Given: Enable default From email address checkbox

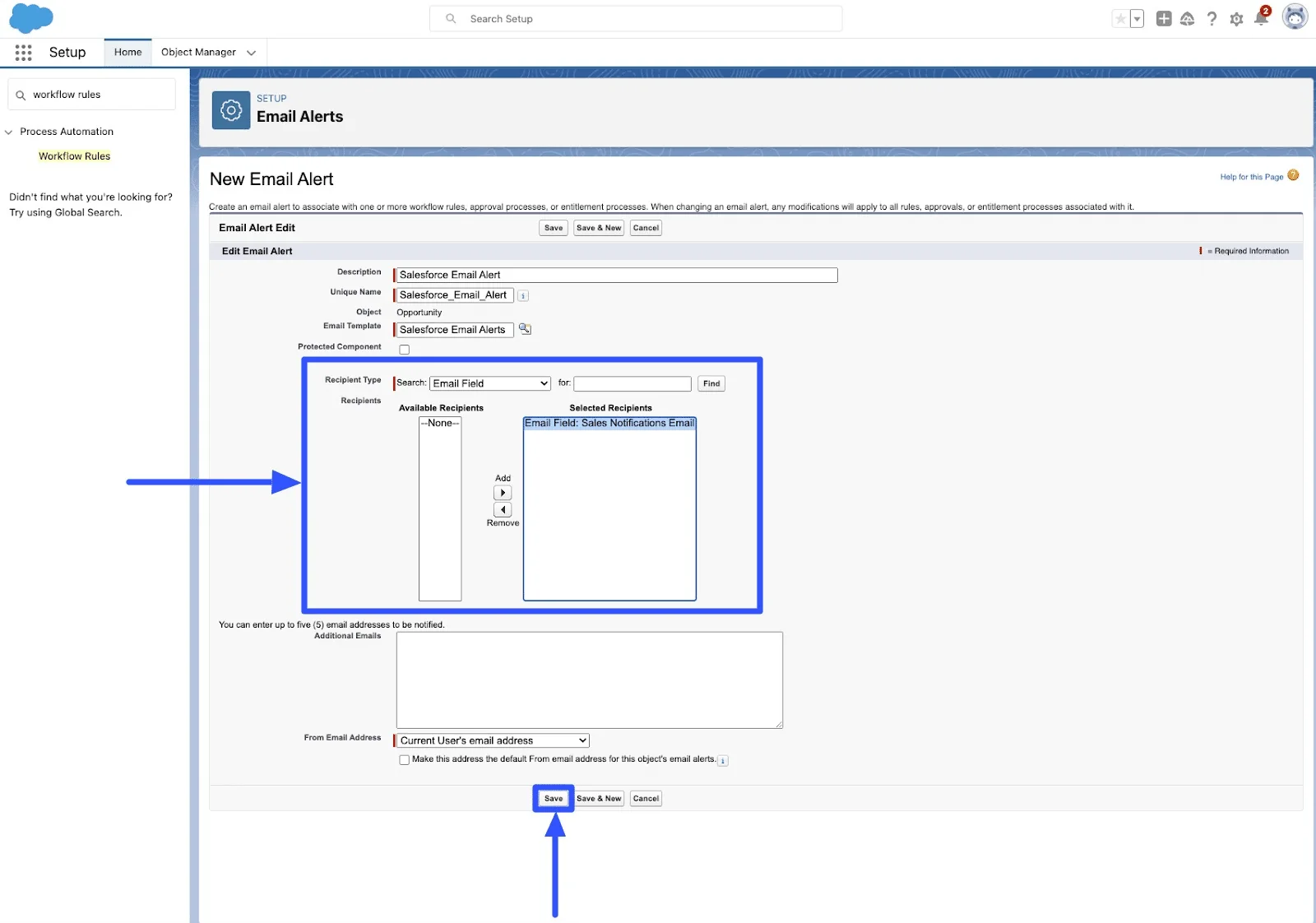Looking at the screenshot, I should click(404, 760).
